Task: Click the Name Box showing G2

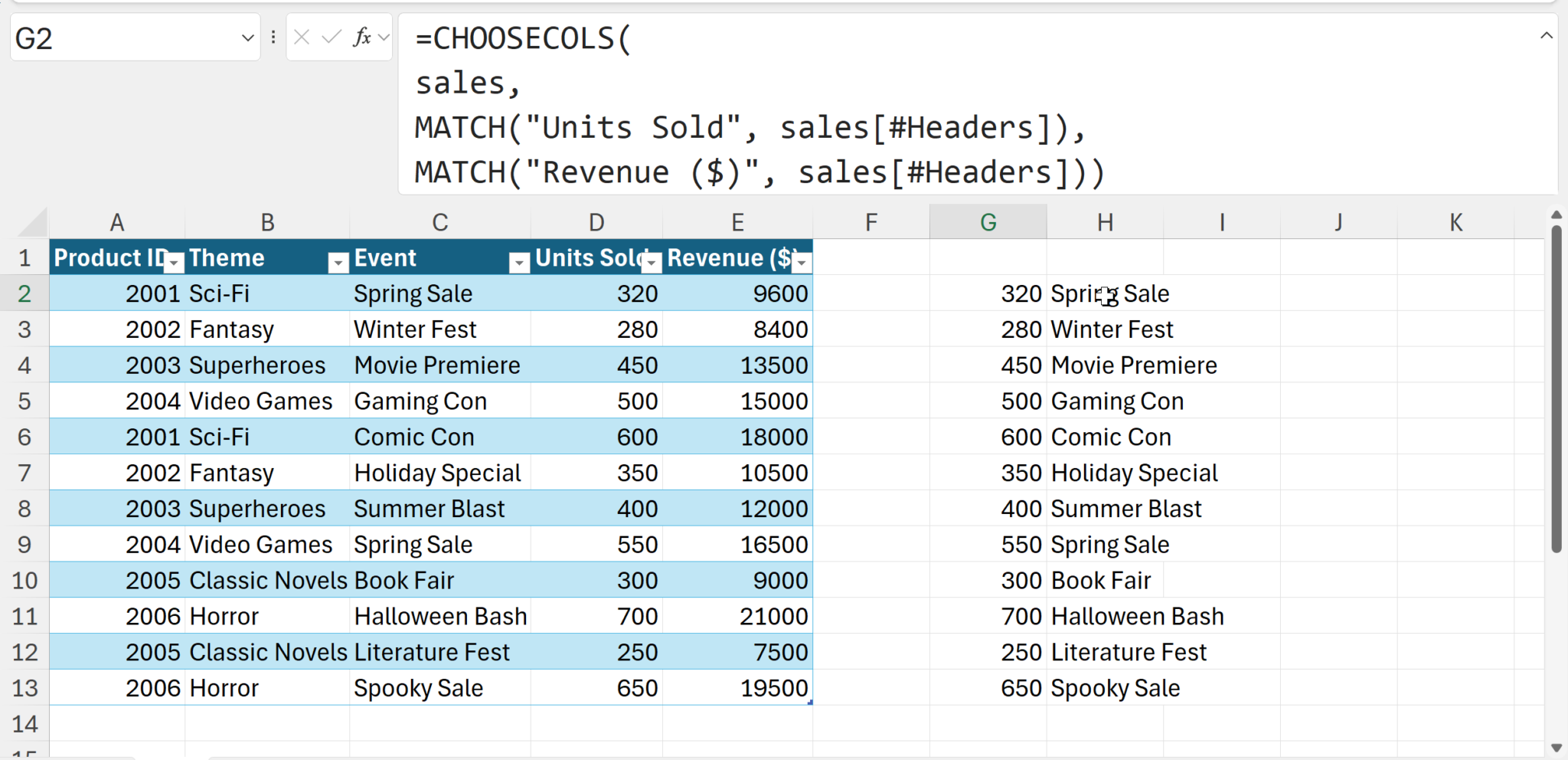Action: (122, 38)
